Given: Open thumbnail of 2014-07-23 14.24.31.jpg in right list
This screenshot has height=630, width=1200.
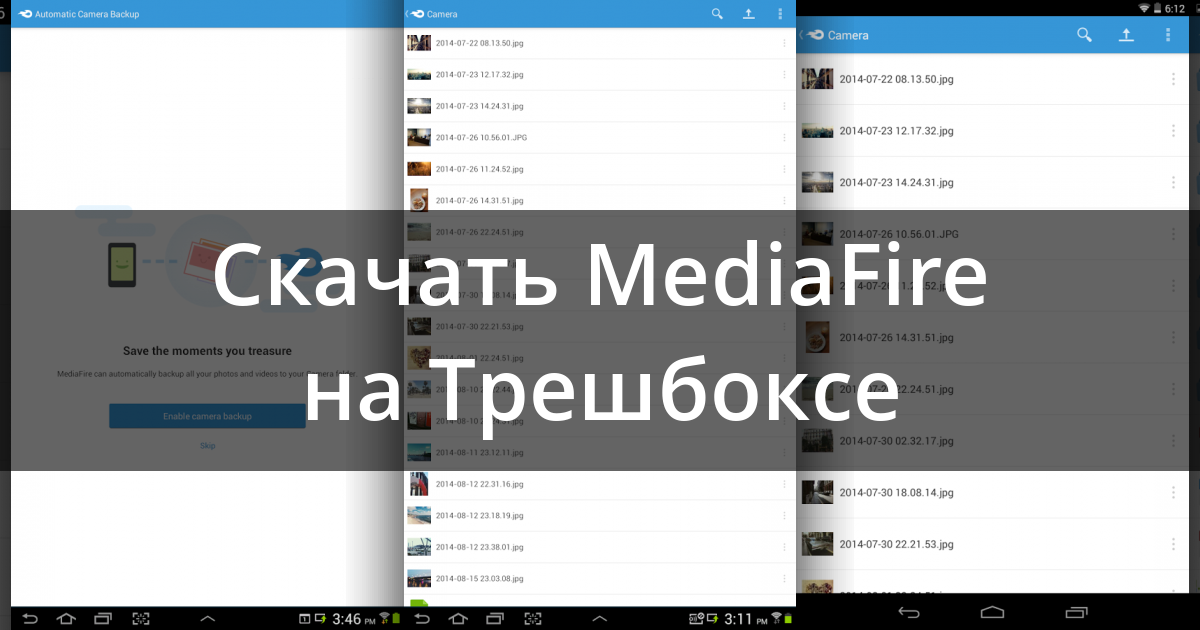Looking at the screenshot, I should point(817,183).
